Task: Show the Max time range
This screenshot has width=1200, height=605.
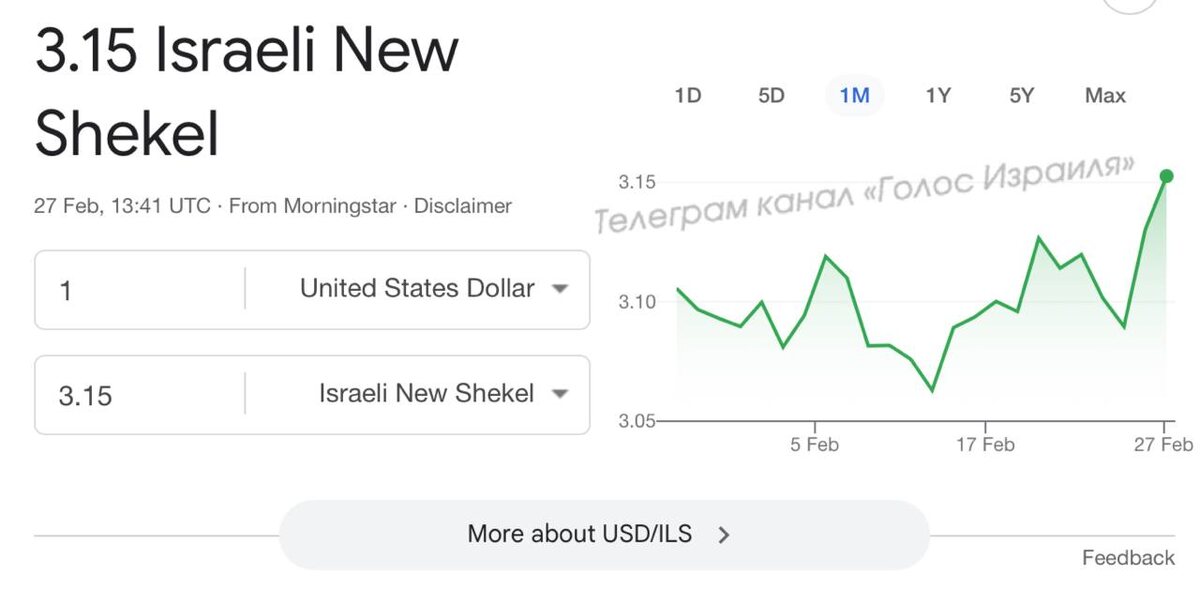Action: [1105, 96]
